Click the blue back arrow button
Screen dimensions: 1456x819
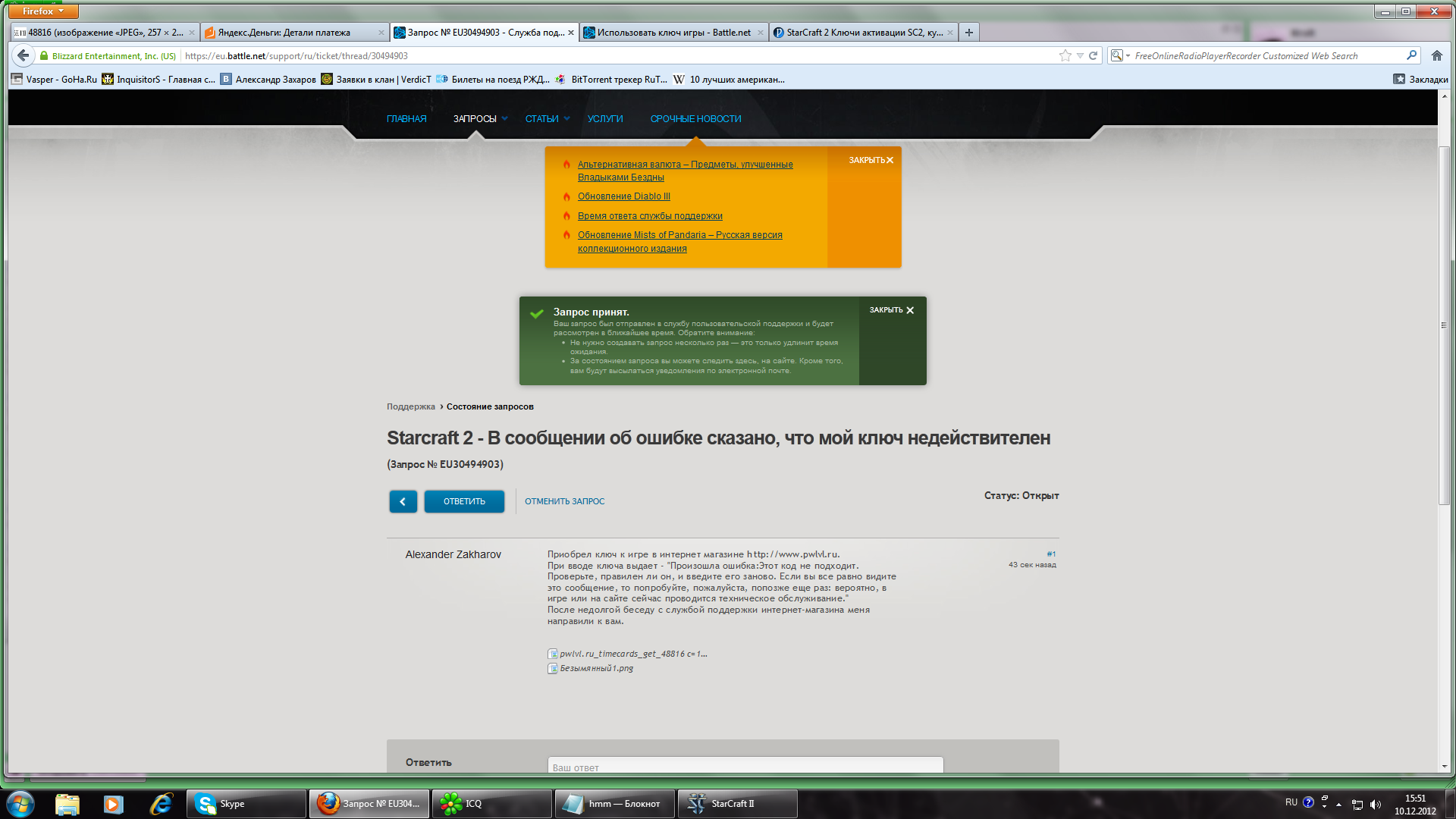(403, 501)
